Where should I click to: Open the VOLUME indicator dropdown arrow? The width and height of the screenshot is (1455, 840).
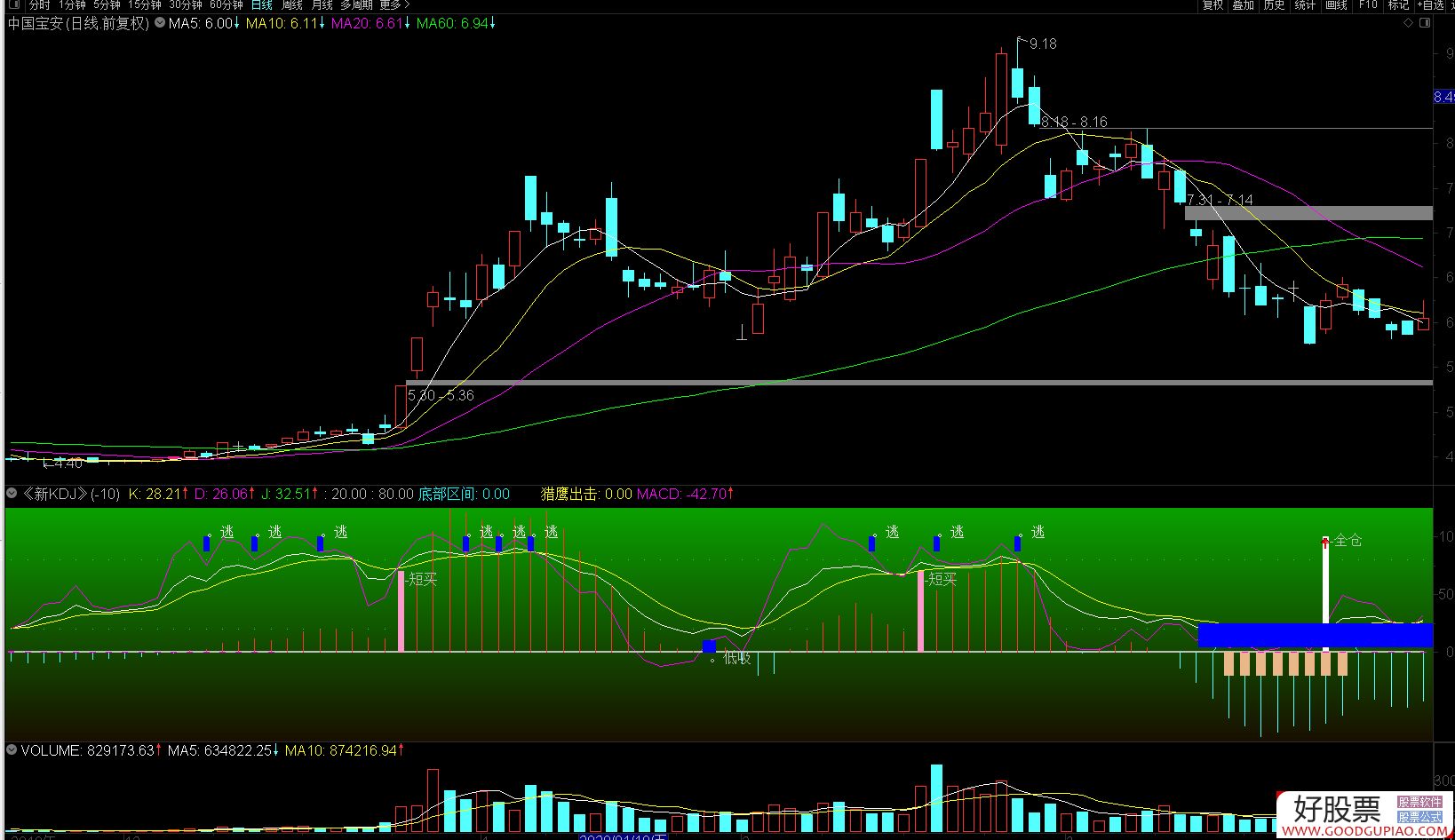(x=12, y=750)
